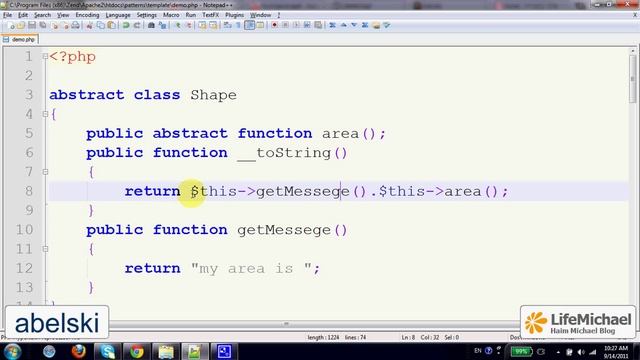Open the Window menu
The image size is (640, 360).
coord(260,15)
